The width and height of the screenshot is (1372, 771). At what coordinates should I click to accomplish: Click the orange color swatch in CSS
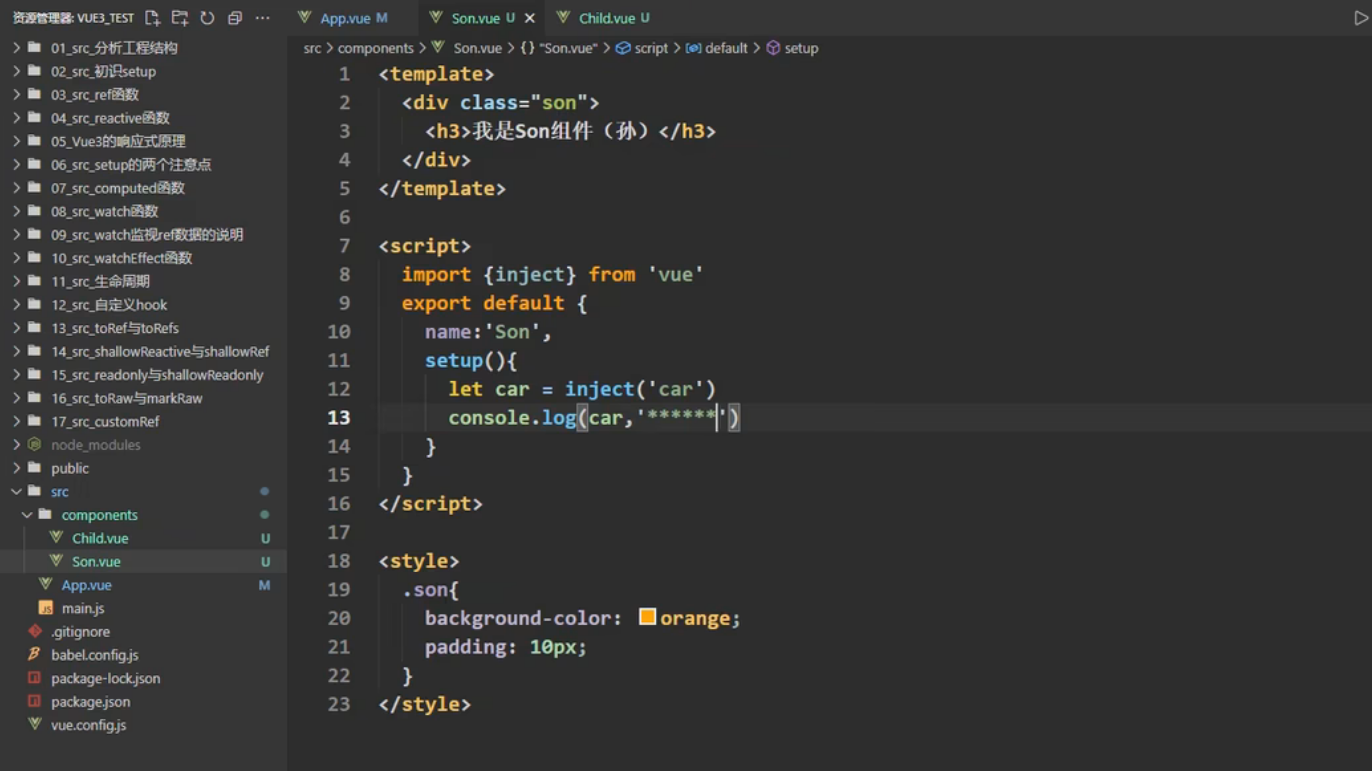[x=647, y=617]
